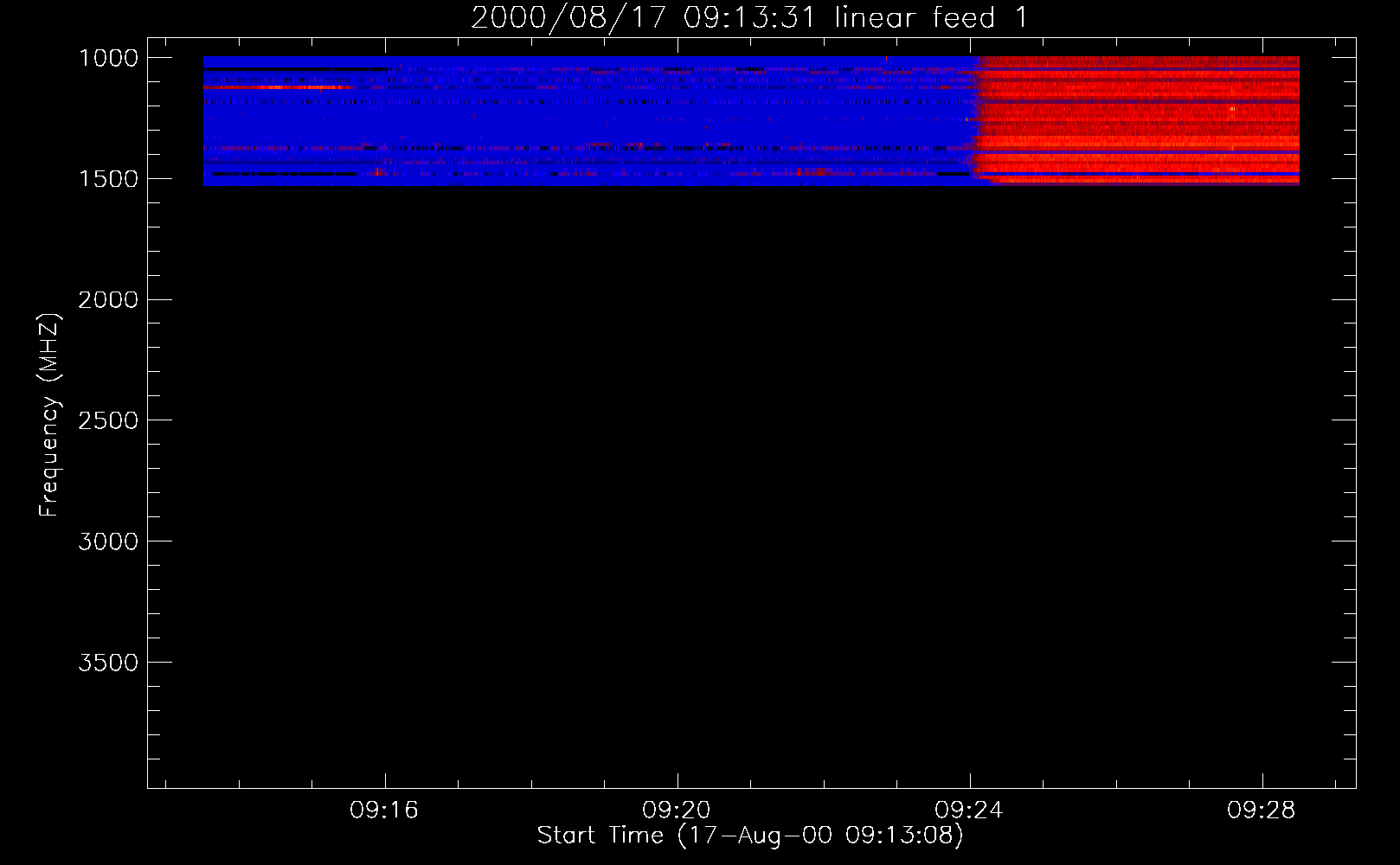Click the 09:20 time tick label
This screenshot has height=865, width=1400.
coord(677,810)
